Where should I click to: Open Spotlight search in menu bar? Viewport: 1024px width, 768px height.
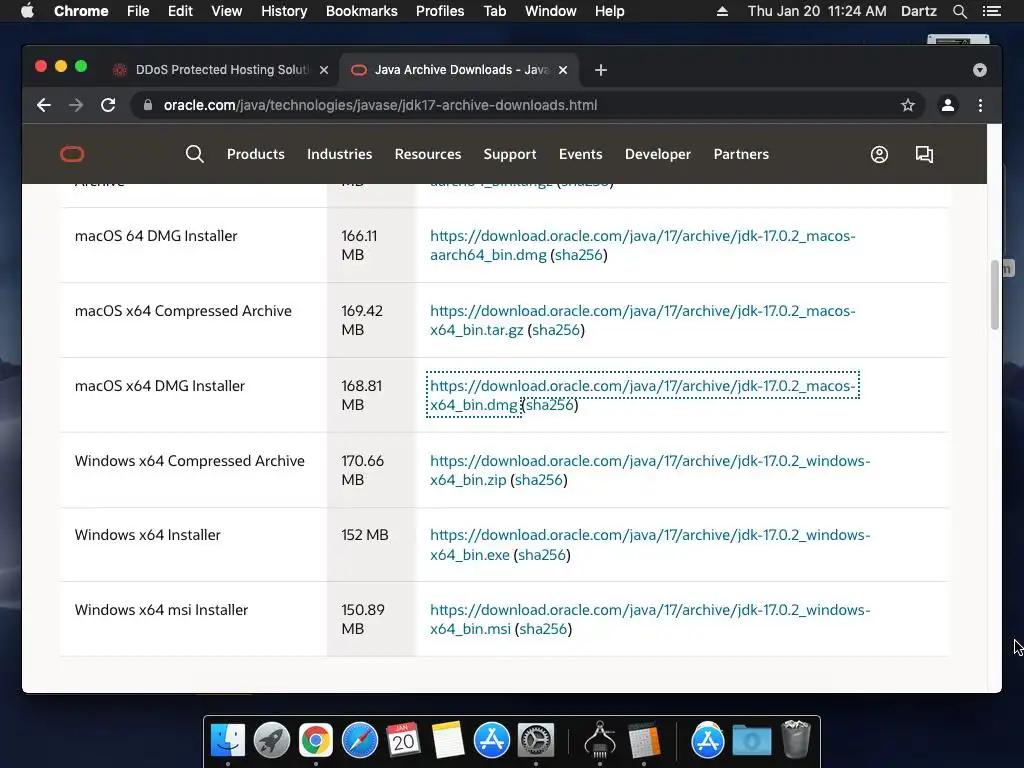pyautogui.click(x=959, y=11)
